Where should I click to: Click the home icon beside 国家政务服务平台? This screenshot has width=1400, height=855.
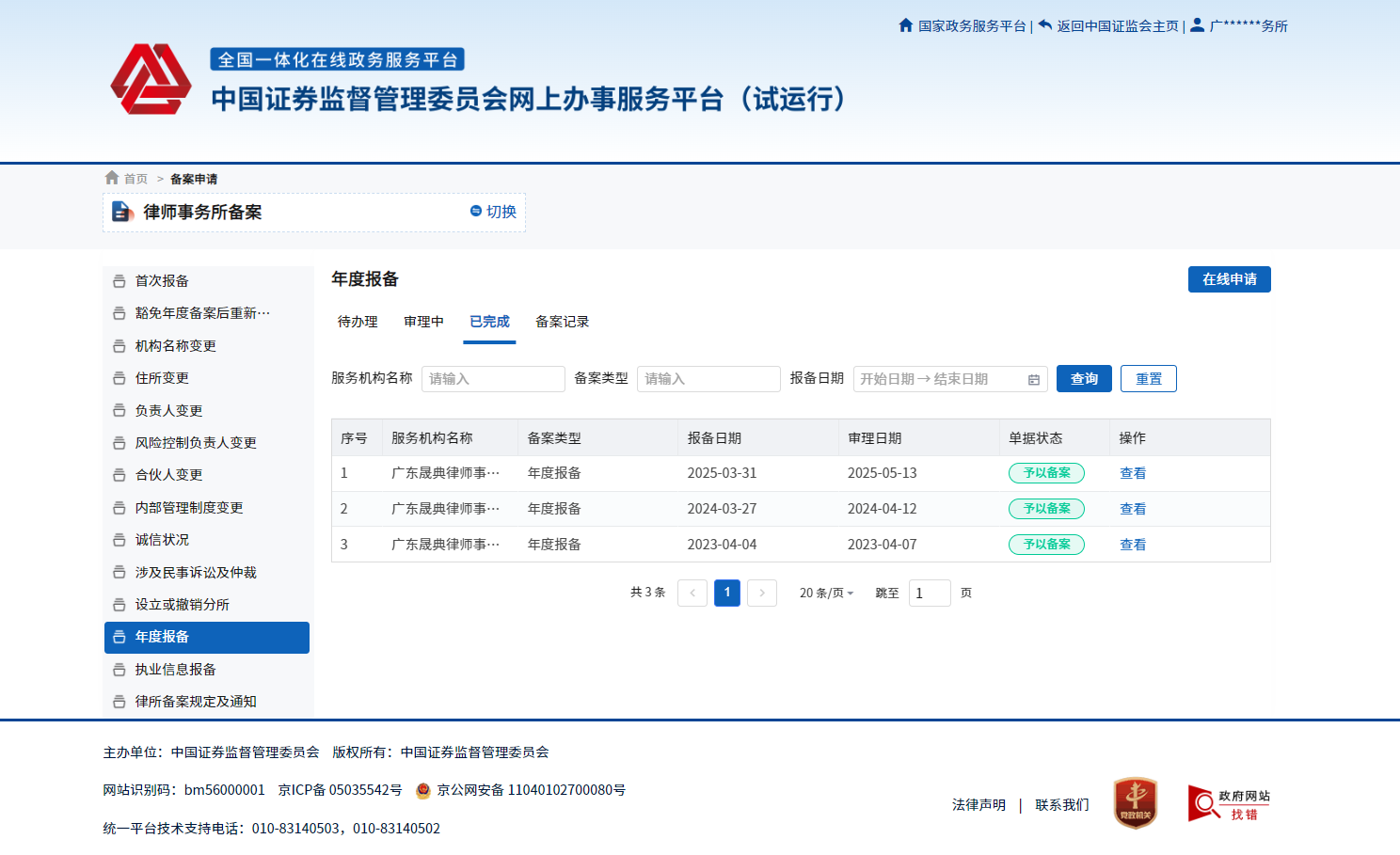906,25
